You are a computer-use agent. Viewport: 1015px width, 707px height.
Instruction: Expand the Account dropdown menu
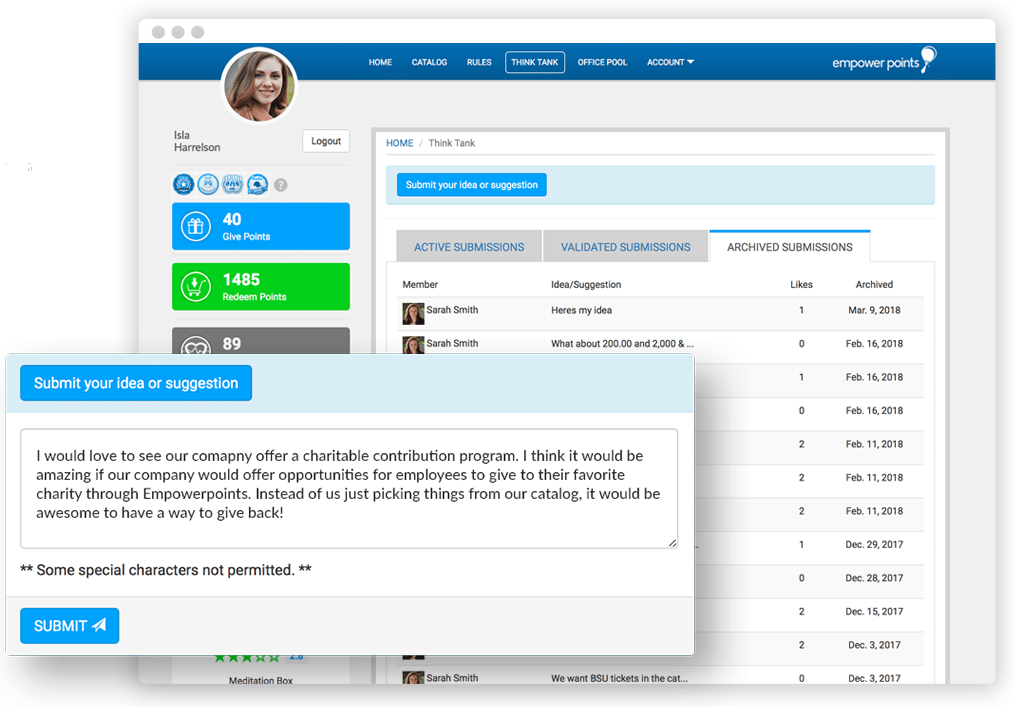point(670,62)
